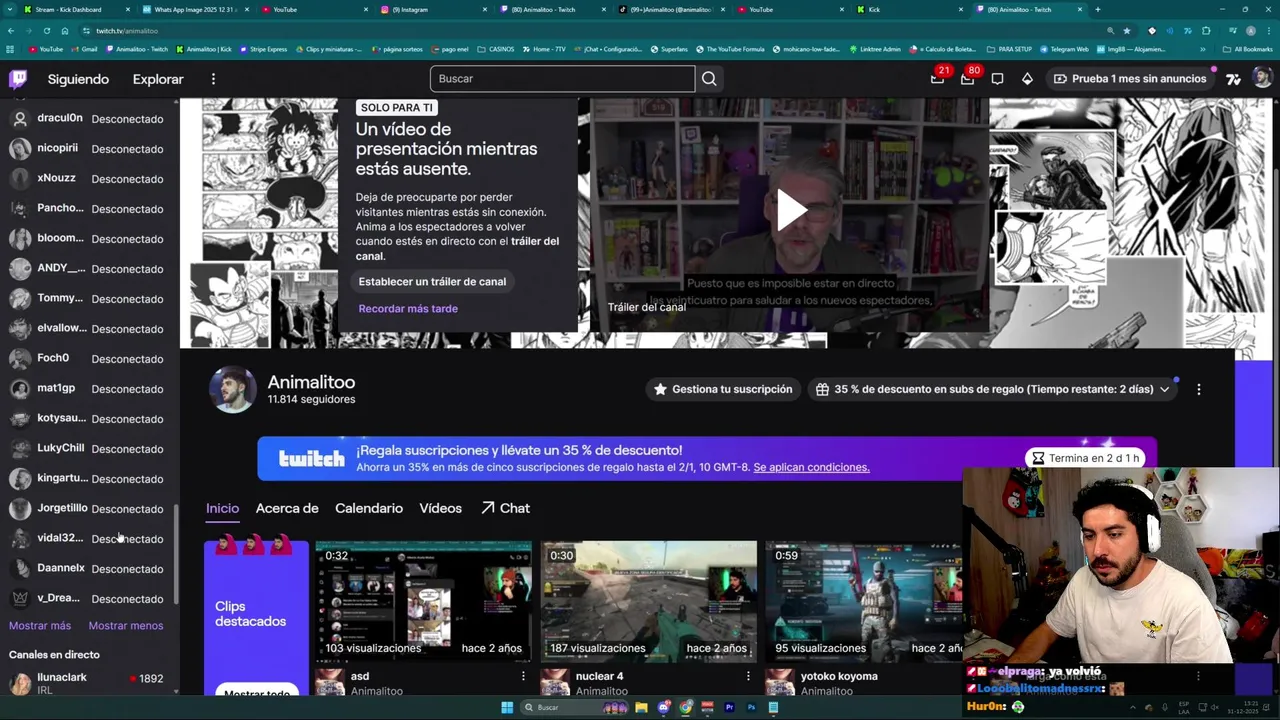The width and height of the screenshot is (1280, 720).
Task: Open the Vídeos tab
Action: [440, 508]
